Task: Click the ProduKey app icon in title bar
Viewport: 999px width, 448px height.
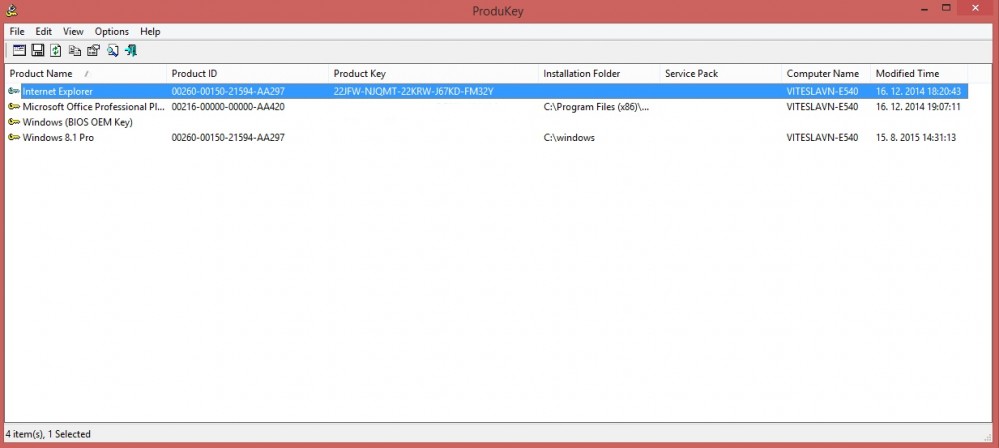Action: (10, 11)
